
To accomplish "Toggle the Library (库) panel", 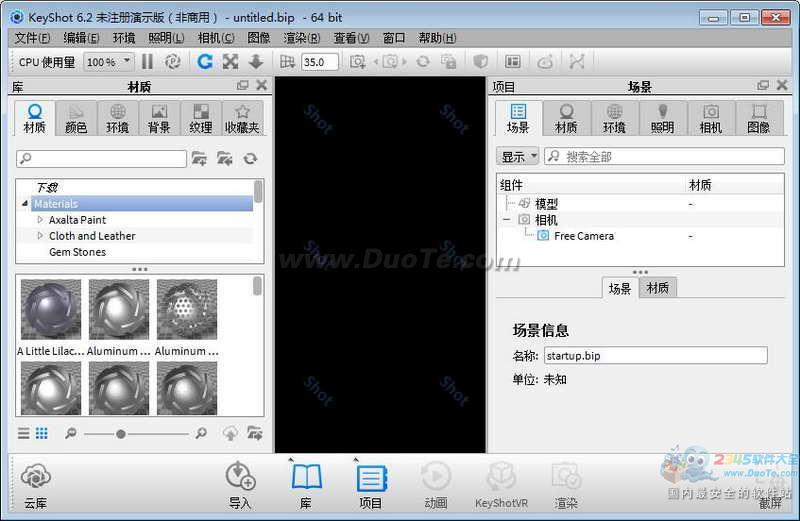I will (x=306, y=485).
